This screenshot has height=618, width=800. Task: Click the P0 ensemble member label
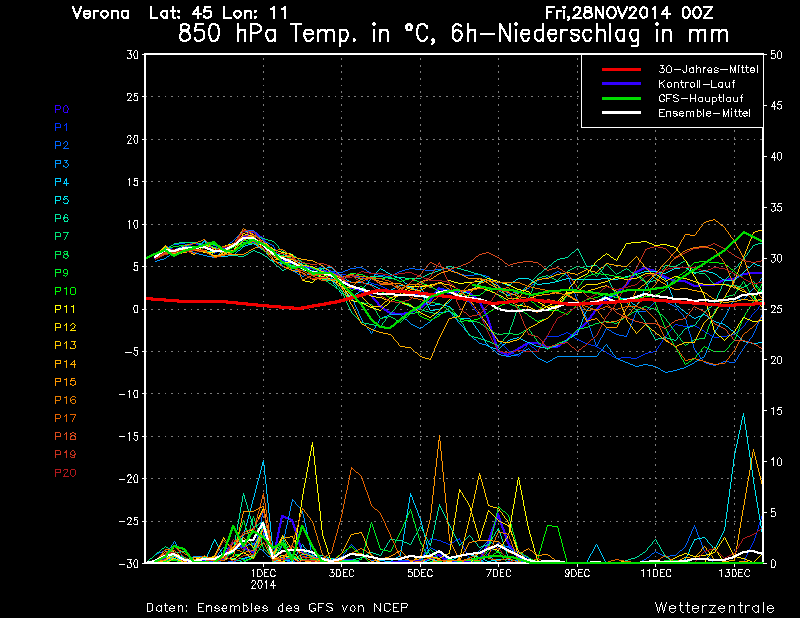pyautogui.click(x=61, y=109)
